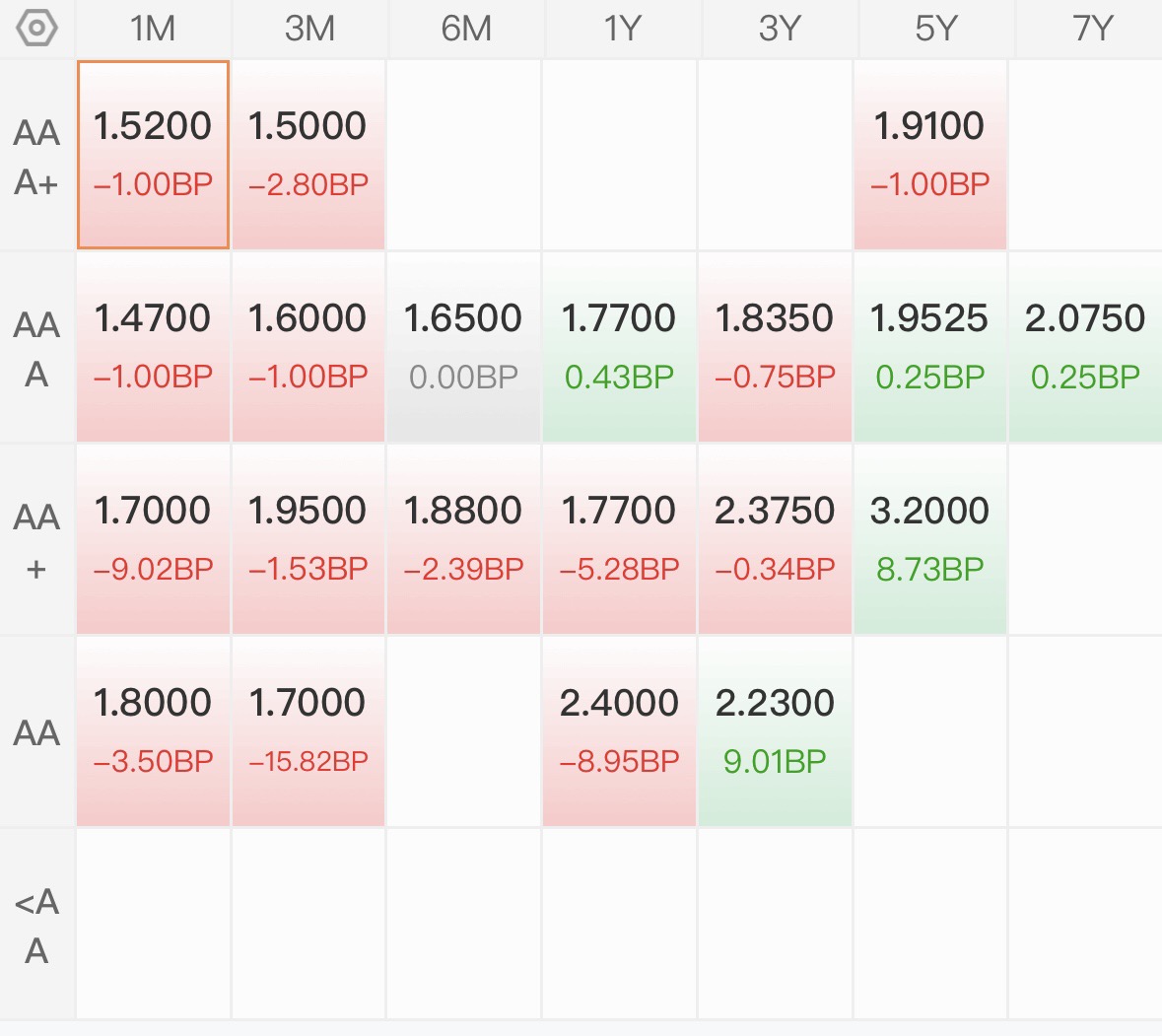Click the AA+ rating row label

click(36, 540)
